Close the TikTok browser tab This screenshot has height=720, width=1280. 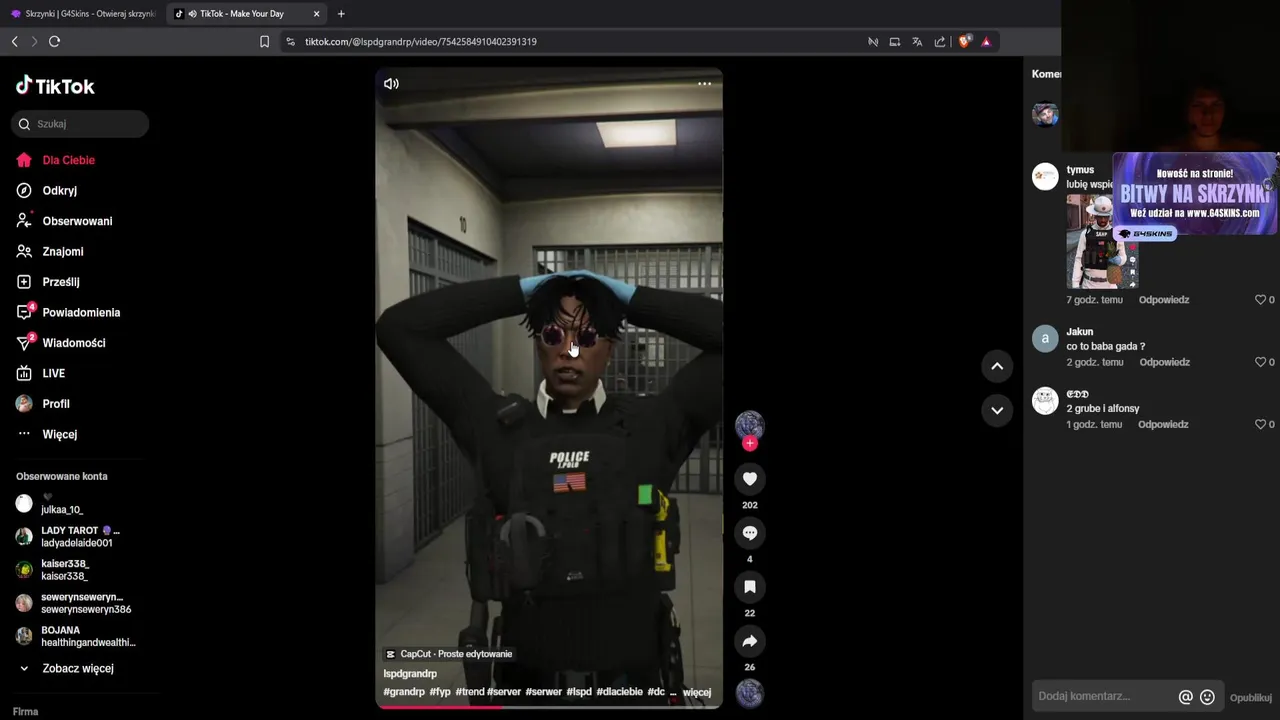click(317, 14)
